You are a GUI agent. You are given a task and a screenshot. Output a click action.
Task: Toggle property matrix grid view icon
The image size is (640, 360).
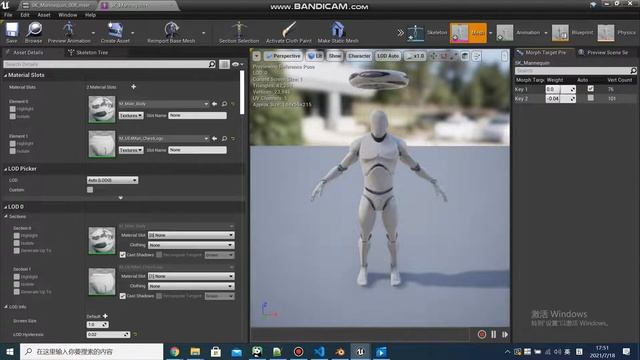click(x=224, y=64)
